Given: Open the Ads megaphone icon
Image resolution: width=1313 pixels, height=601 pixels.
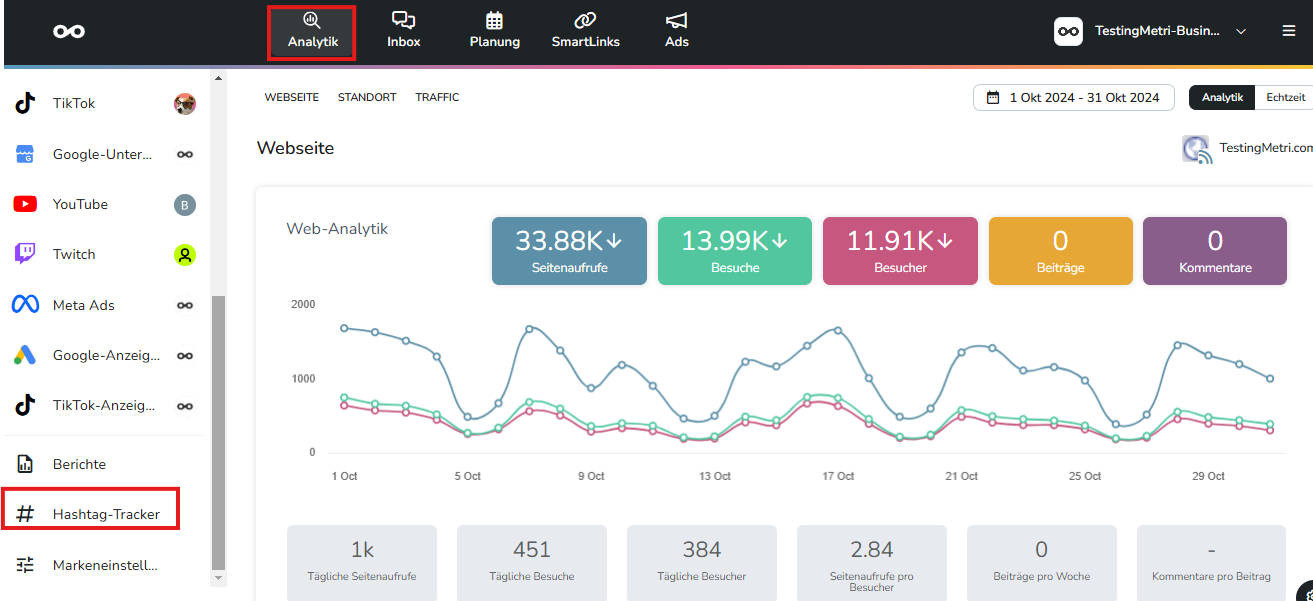Looking at the screenshot, I should [677, 20].
